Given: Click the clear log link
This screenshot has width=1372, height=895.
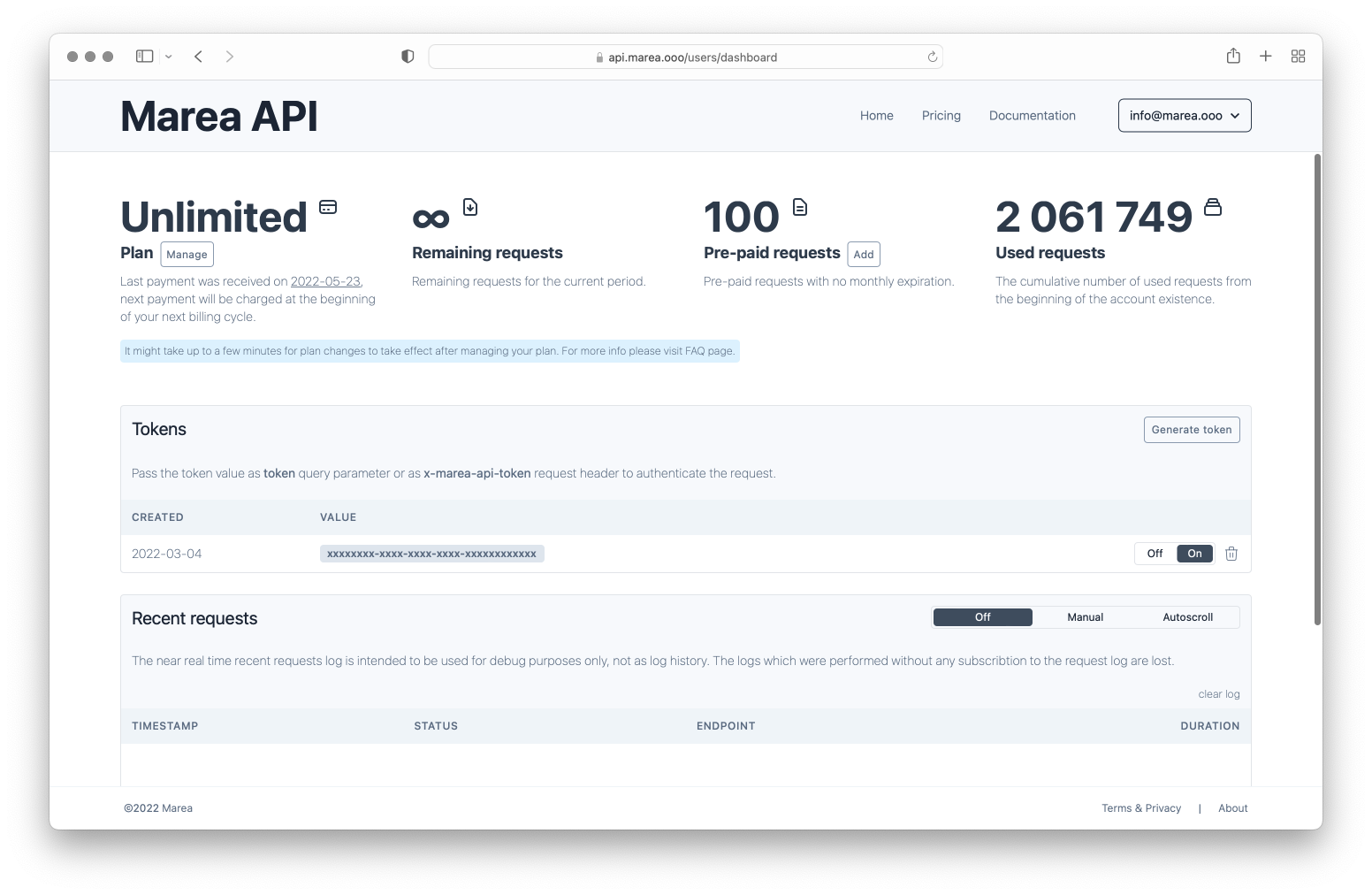Looking at the screenshot, I should tap(1219, 694).
